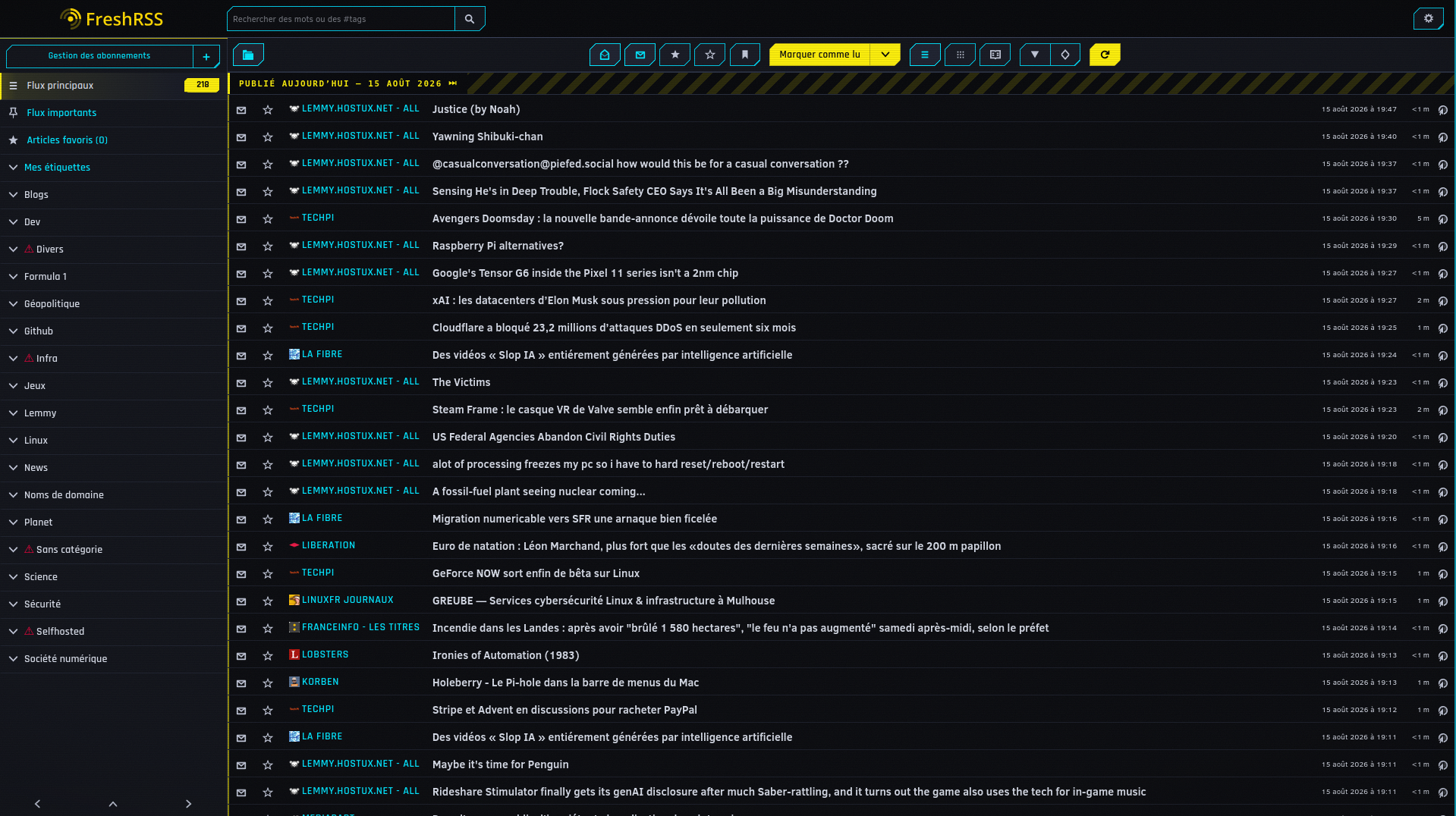Toggle read envelope for 'Avengers Doomsday' article
Viewport: 1456px width, 816px height.
click(241, 219)
